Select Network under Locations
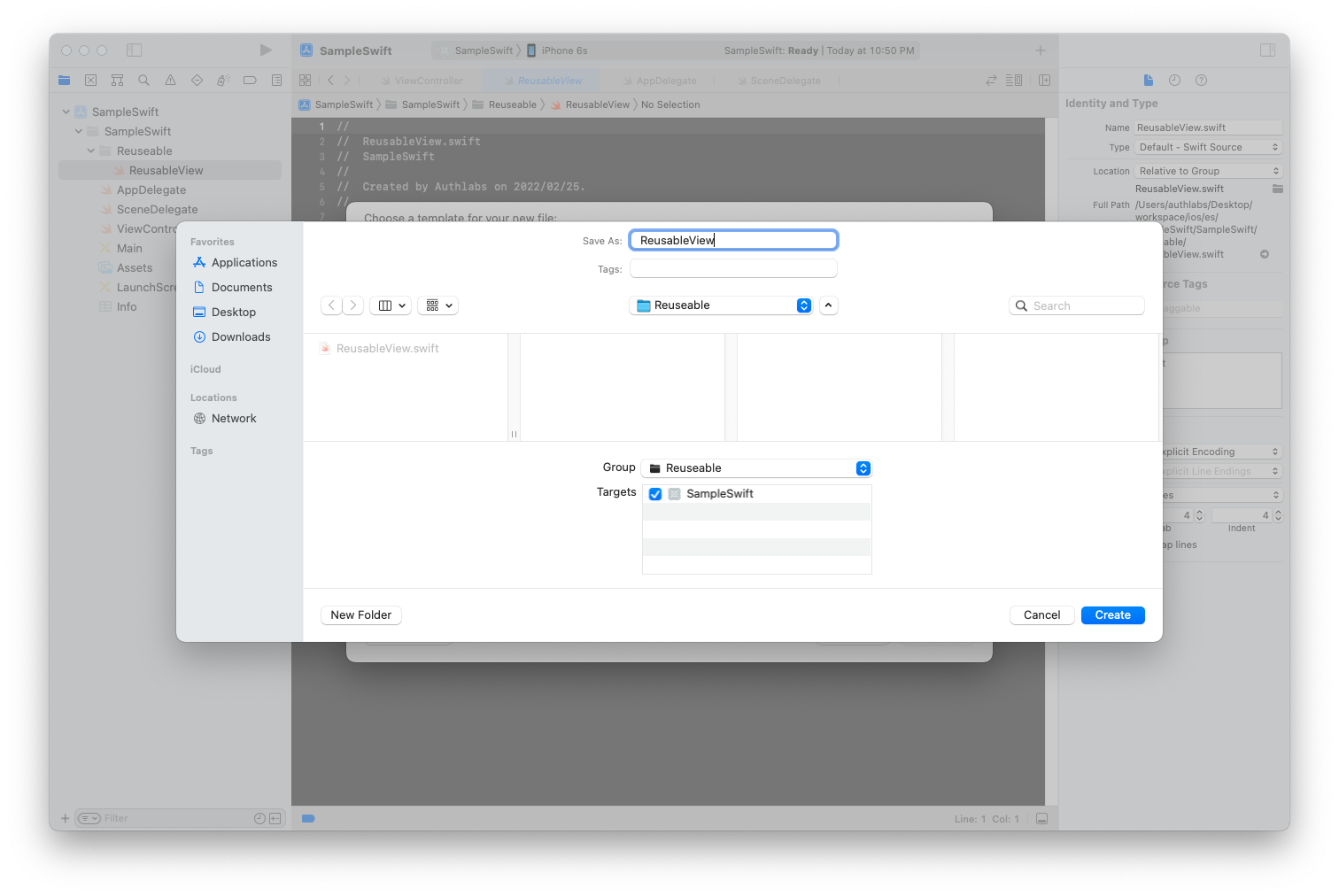Image resolution: width=1339 pixels, height=896 pixels. pyautogui.click(x=225, y=419)
